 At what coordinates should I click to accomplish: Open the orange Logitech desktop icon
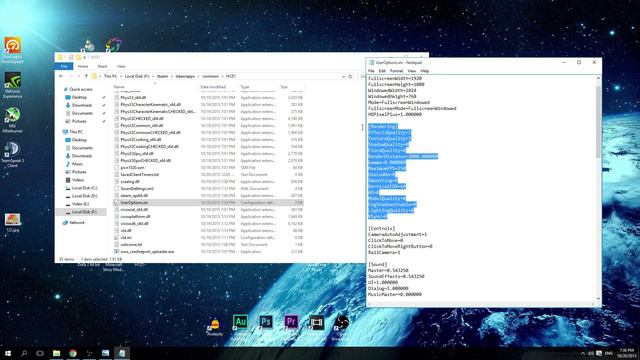pos(12,50)
